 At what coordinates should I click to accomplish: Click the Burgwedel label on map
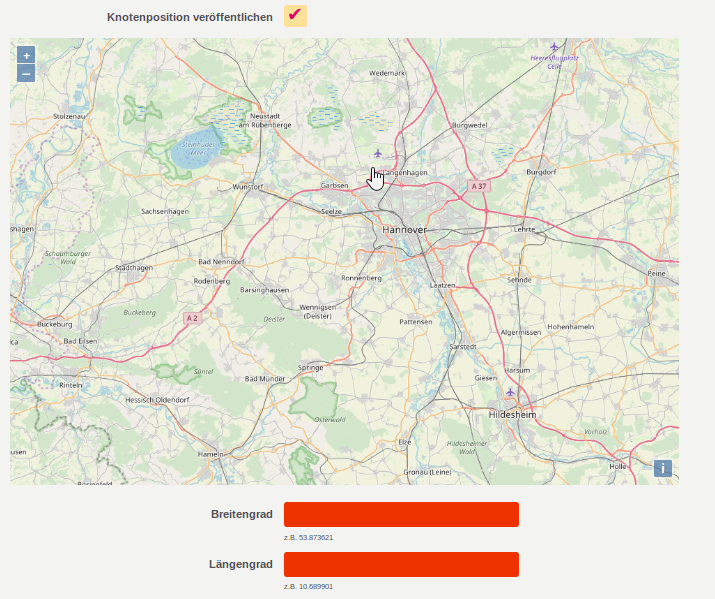click(470, 125)
